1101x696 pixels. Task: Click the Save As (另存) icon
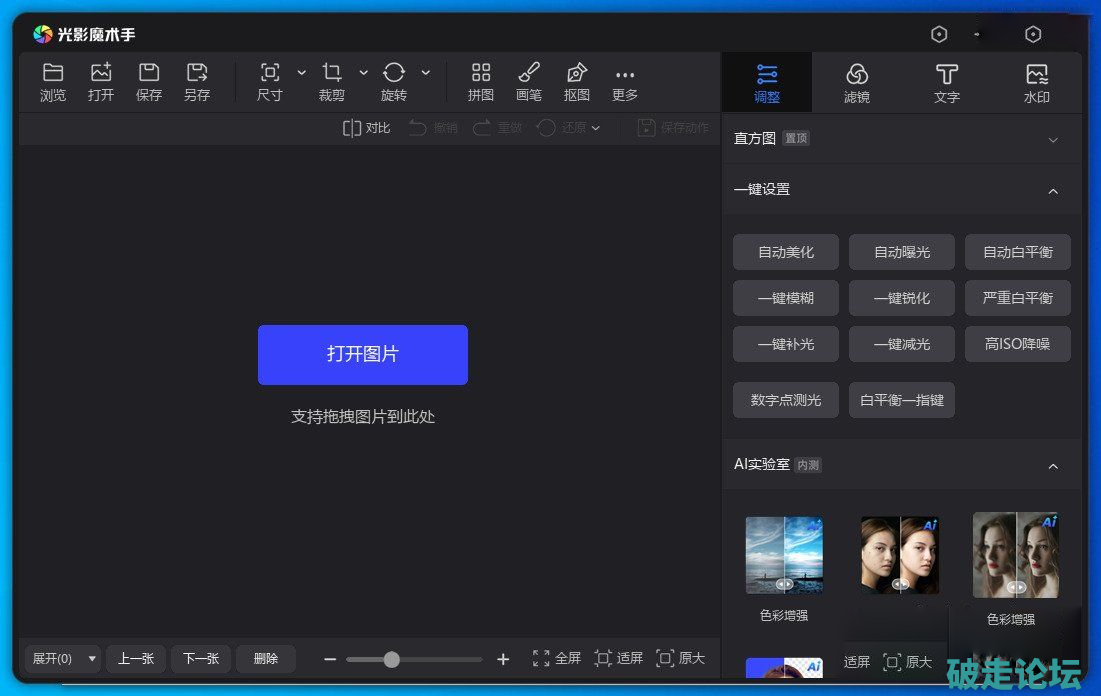coord(197,73)
